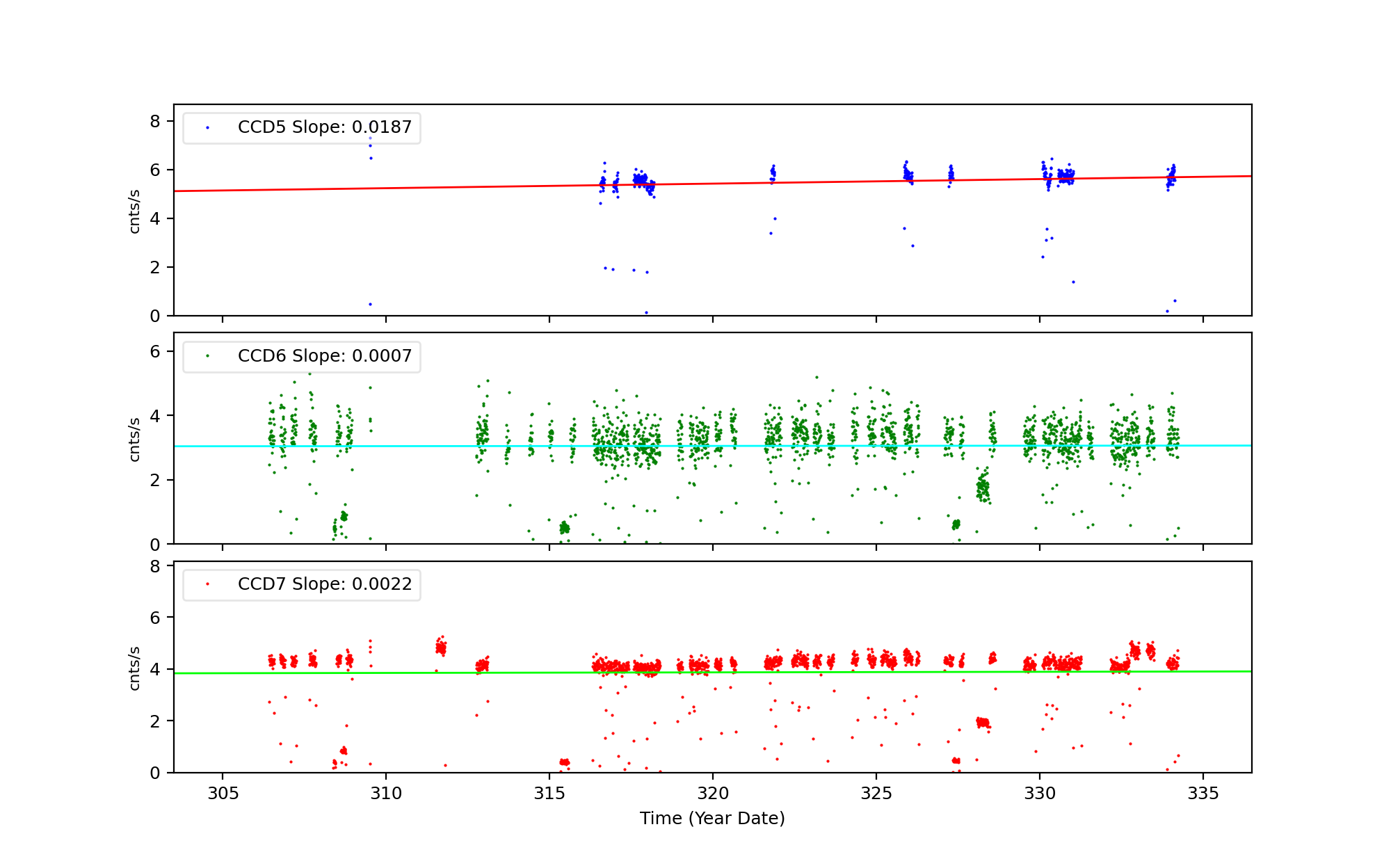Click the 330 tick label on x-axis

pyautogui.click(x=1039, y=794)
